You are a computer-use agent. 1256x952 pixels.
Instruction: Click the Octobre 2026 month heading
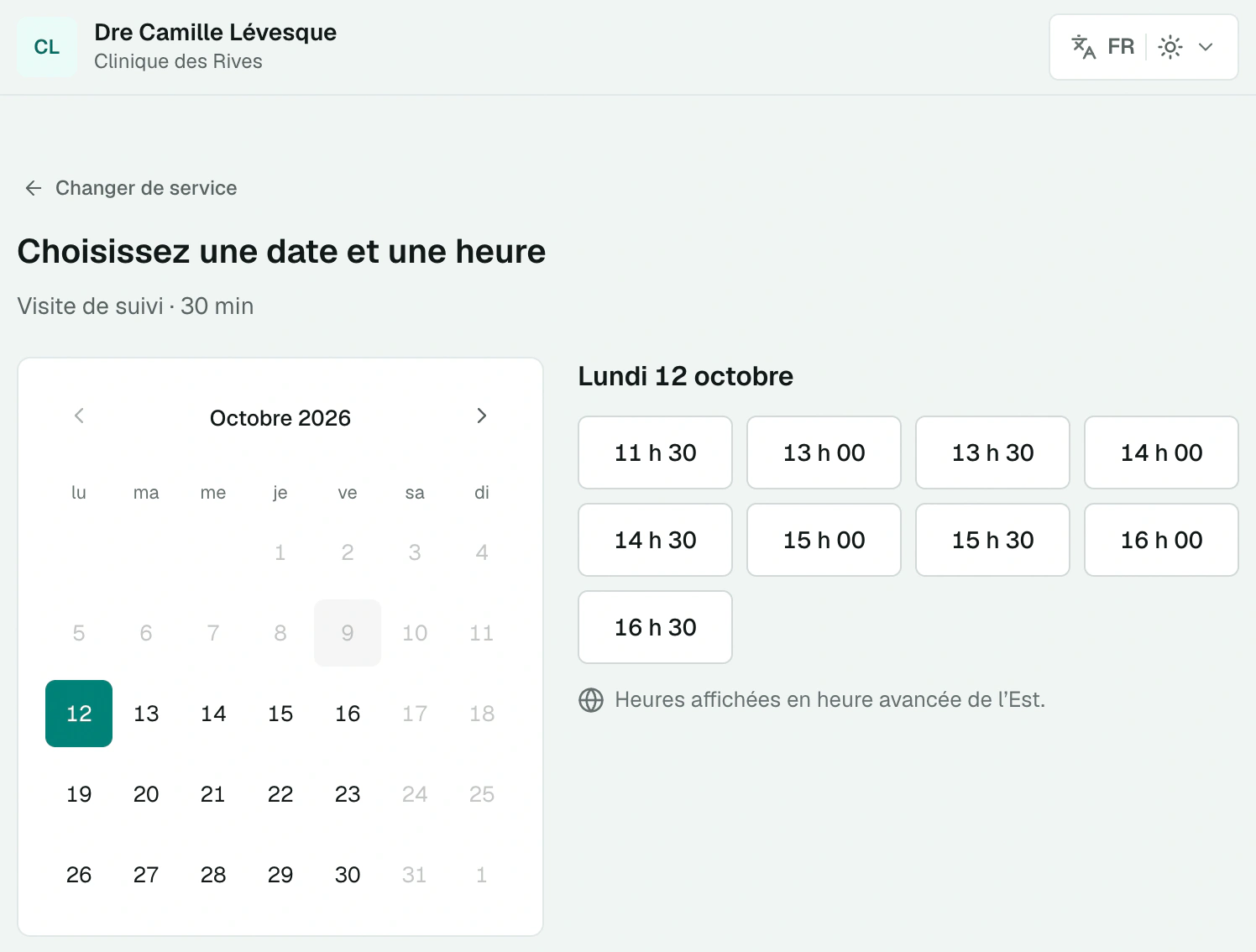280,418
